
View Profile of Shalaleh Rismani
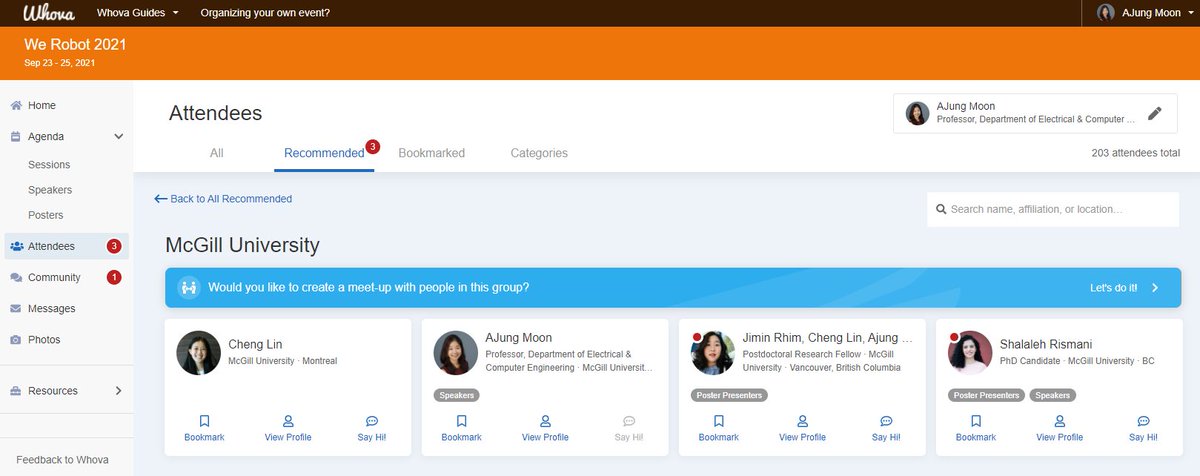(x=1059, y=428)
